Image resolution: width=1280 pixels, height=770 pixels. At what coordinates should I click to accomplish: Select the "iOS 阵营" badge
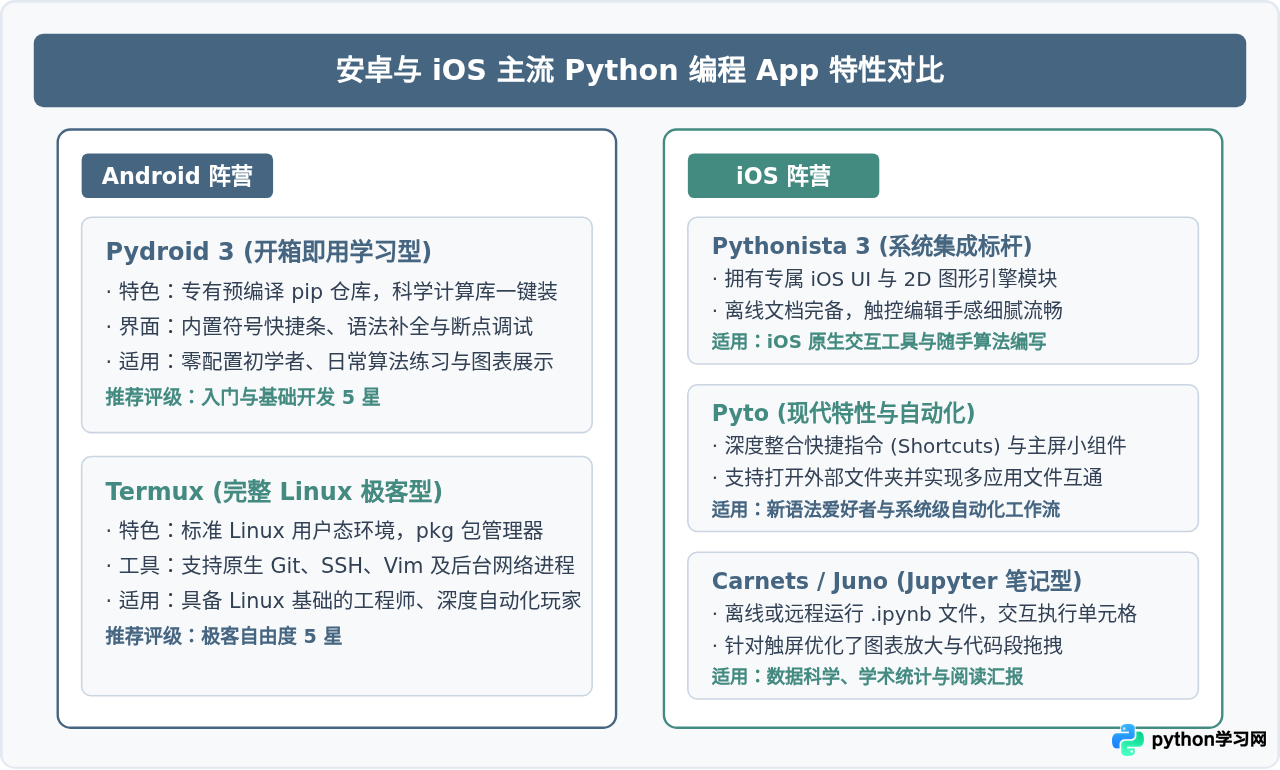point(783,176)
